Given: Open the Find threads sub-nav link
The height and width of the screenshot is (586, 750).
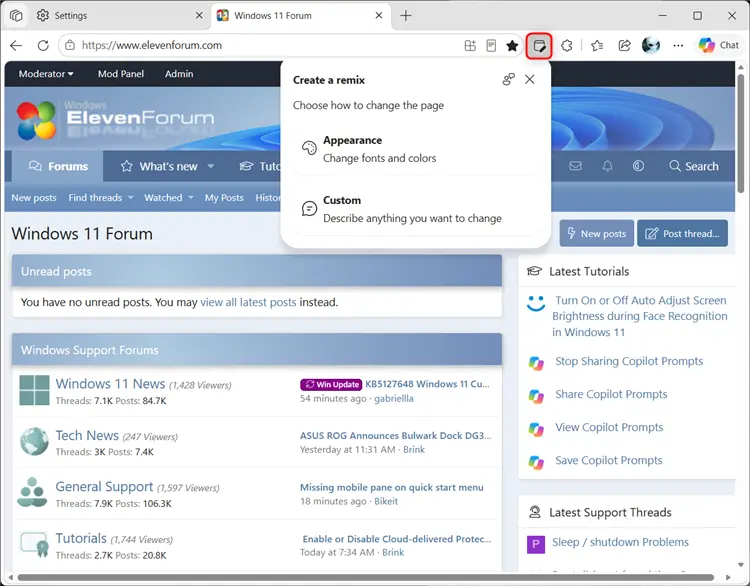Looking at the screenshot, I should tap(95, 198).
